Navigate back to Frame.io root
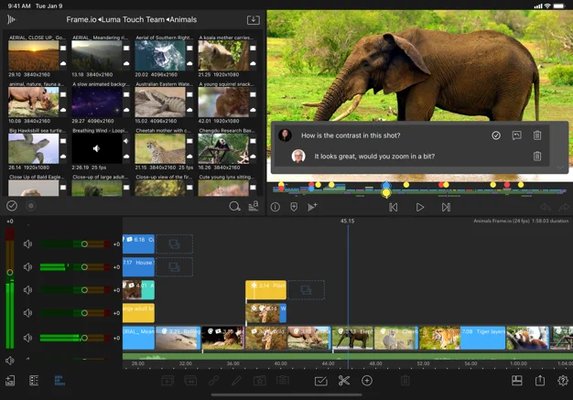573x400 pixels. pos(81,20)
